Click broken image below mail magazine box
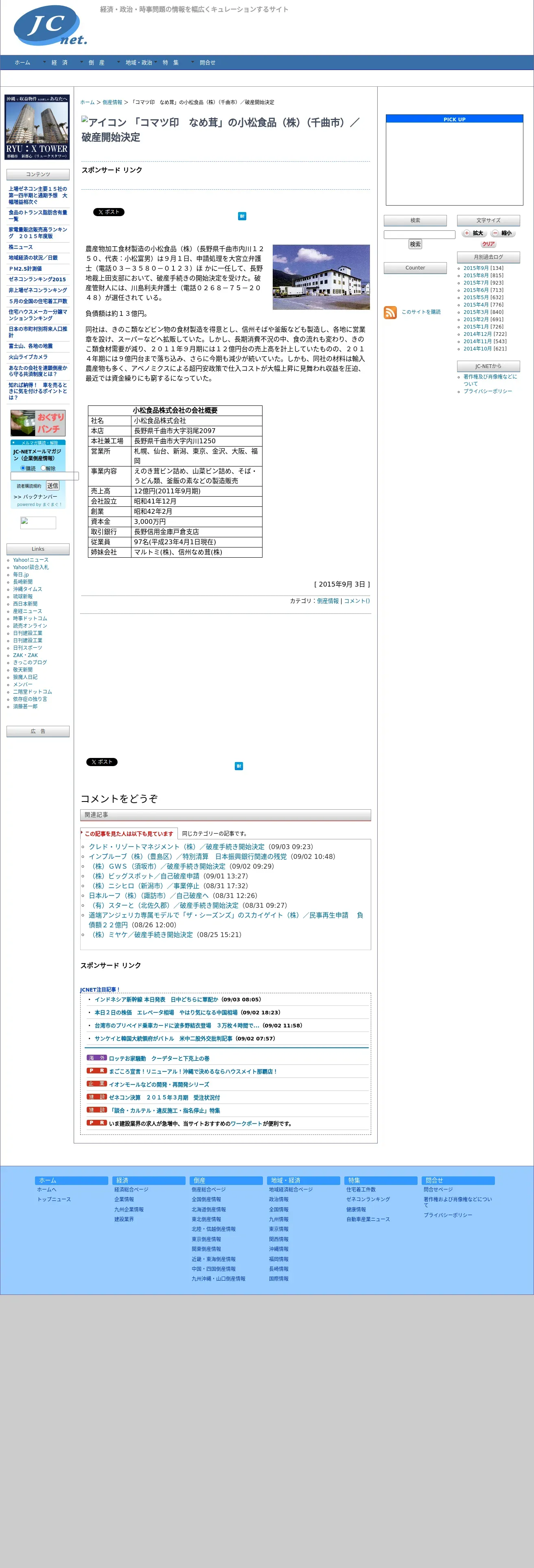The image size is (534, 1568). coord(38,523)
